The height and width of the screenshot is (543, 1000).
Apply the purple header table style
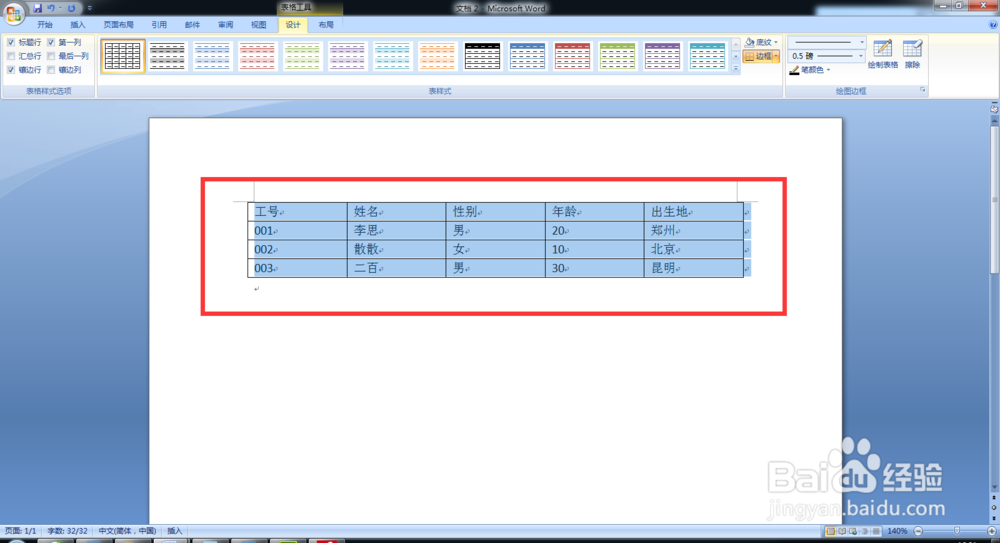(662, 56)
